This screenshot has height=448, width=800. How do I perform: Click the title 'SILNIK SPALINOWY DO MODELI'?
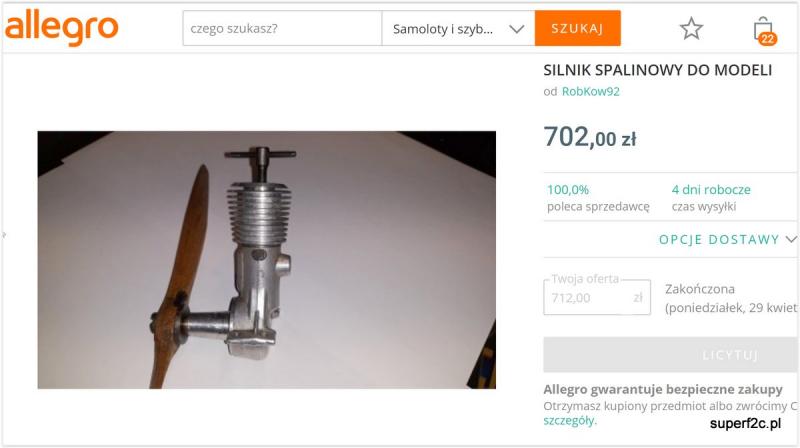click(658, 70)
